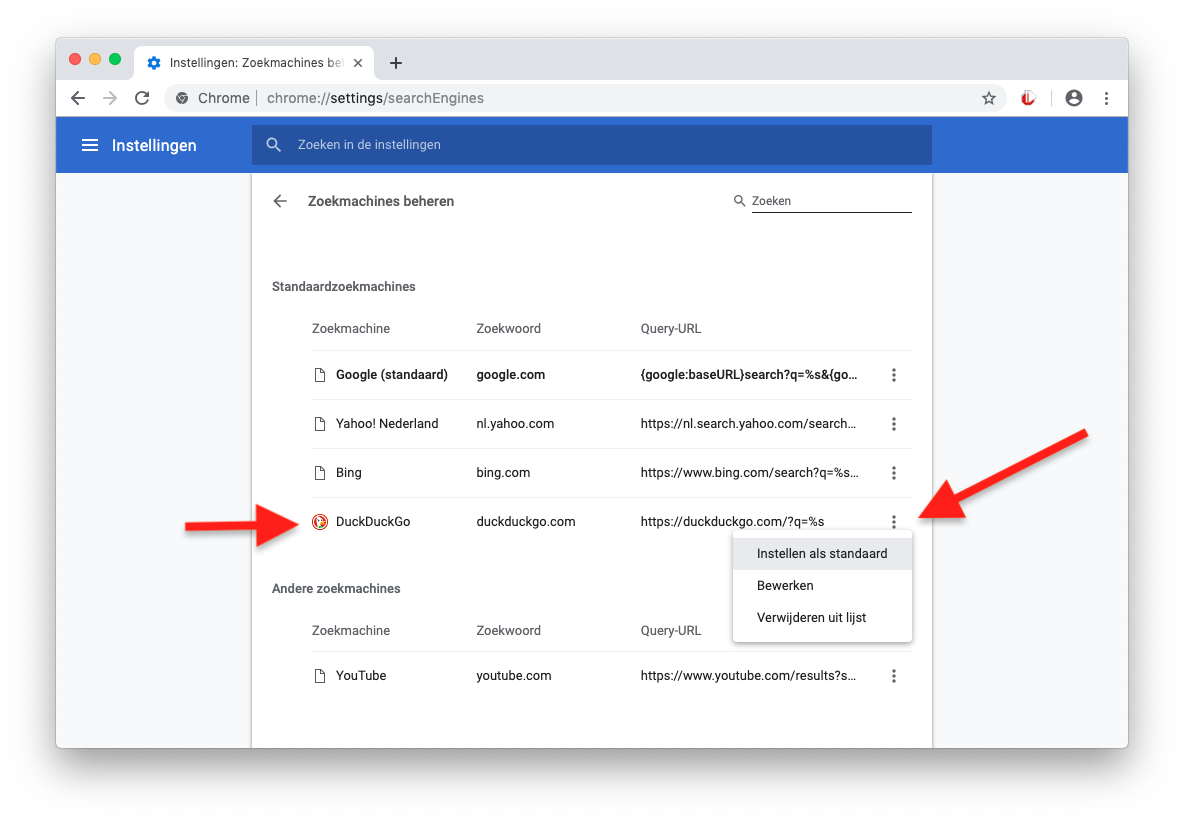Select 'Verwijderen uit lijst' menu entry
The width and height of the screenshot is (1184, 822).
811,618
